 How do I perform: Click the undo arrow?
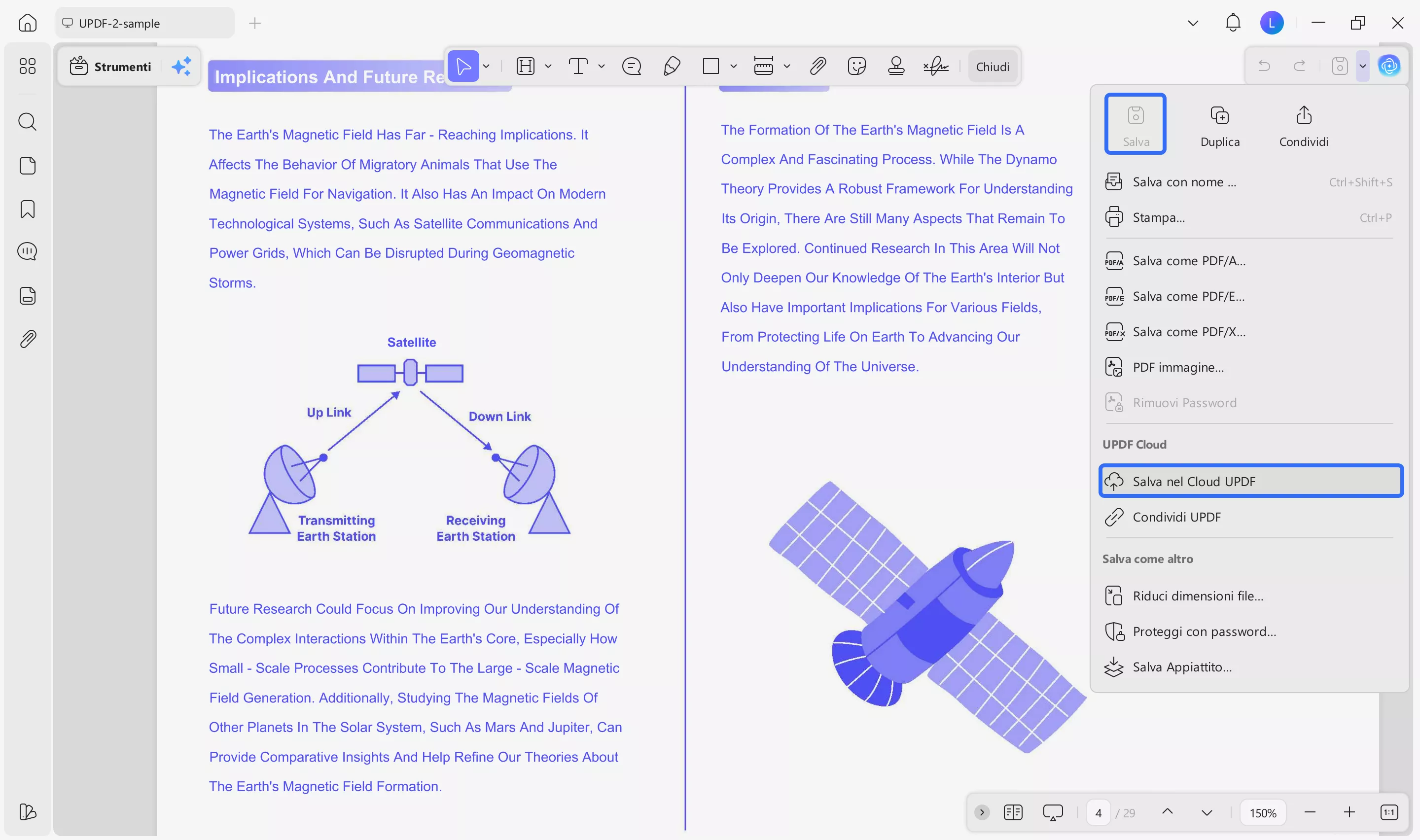1264,66
